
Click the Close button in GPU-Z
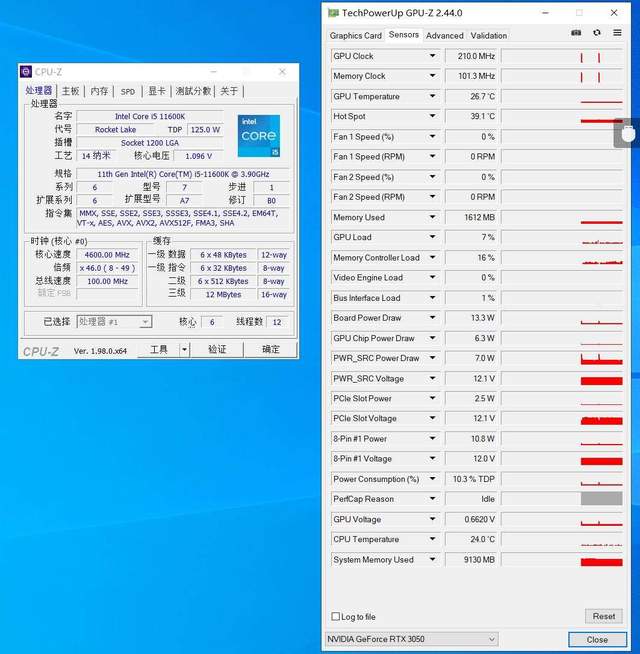coord(597,639)
